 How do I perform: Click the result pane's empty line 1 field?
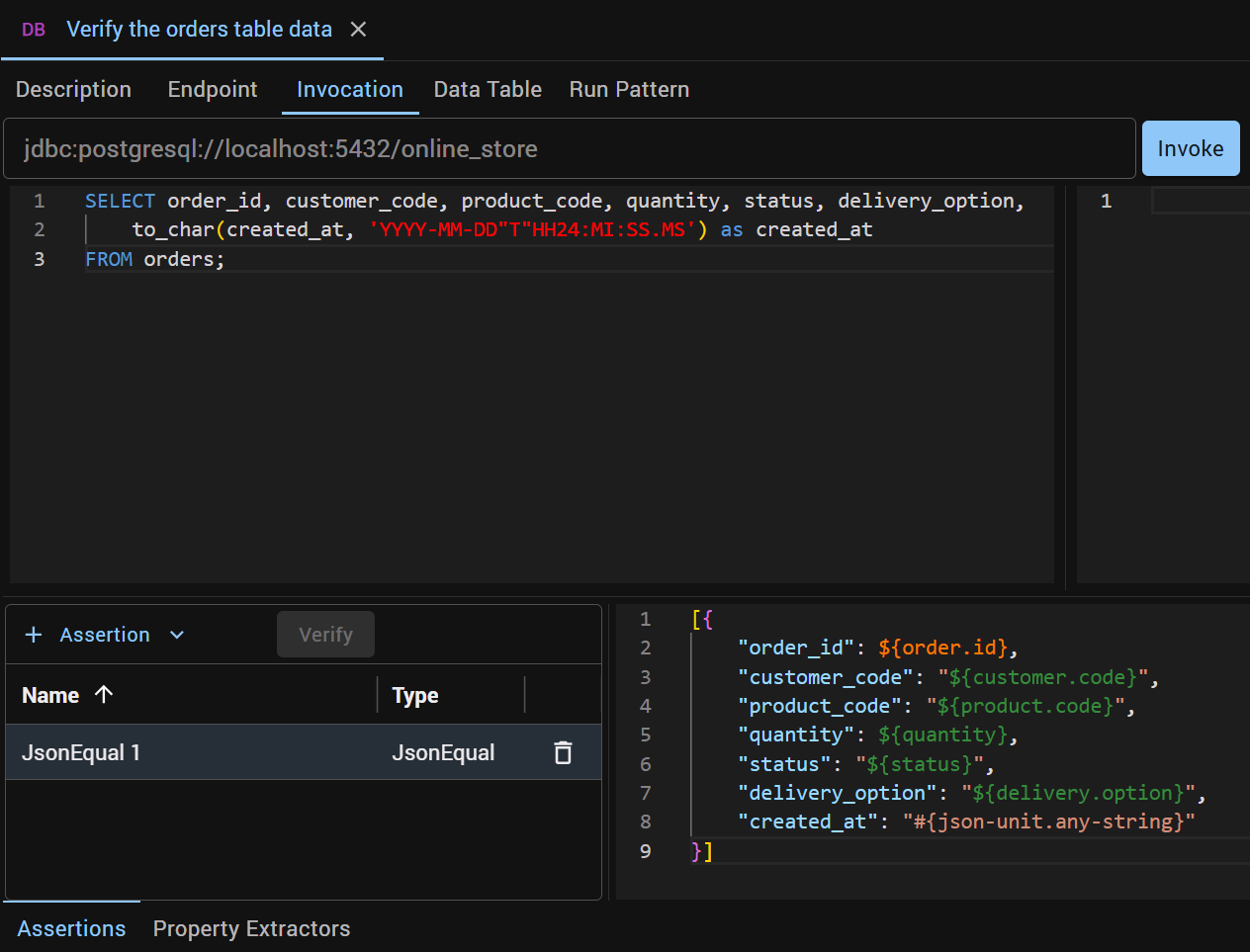pyautogui.click(x=1201, y=201)
